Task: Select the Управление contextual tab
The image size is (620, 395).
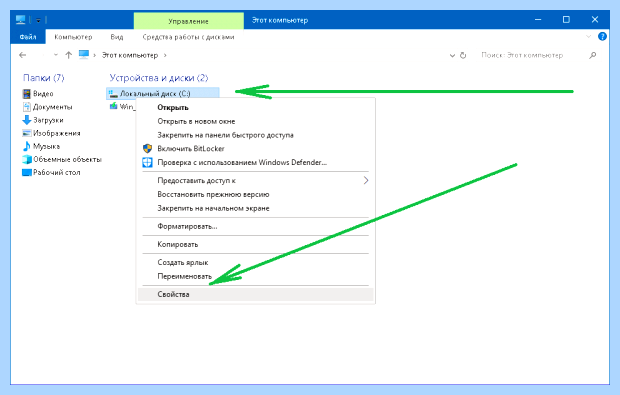Action: tap(189, 21)
